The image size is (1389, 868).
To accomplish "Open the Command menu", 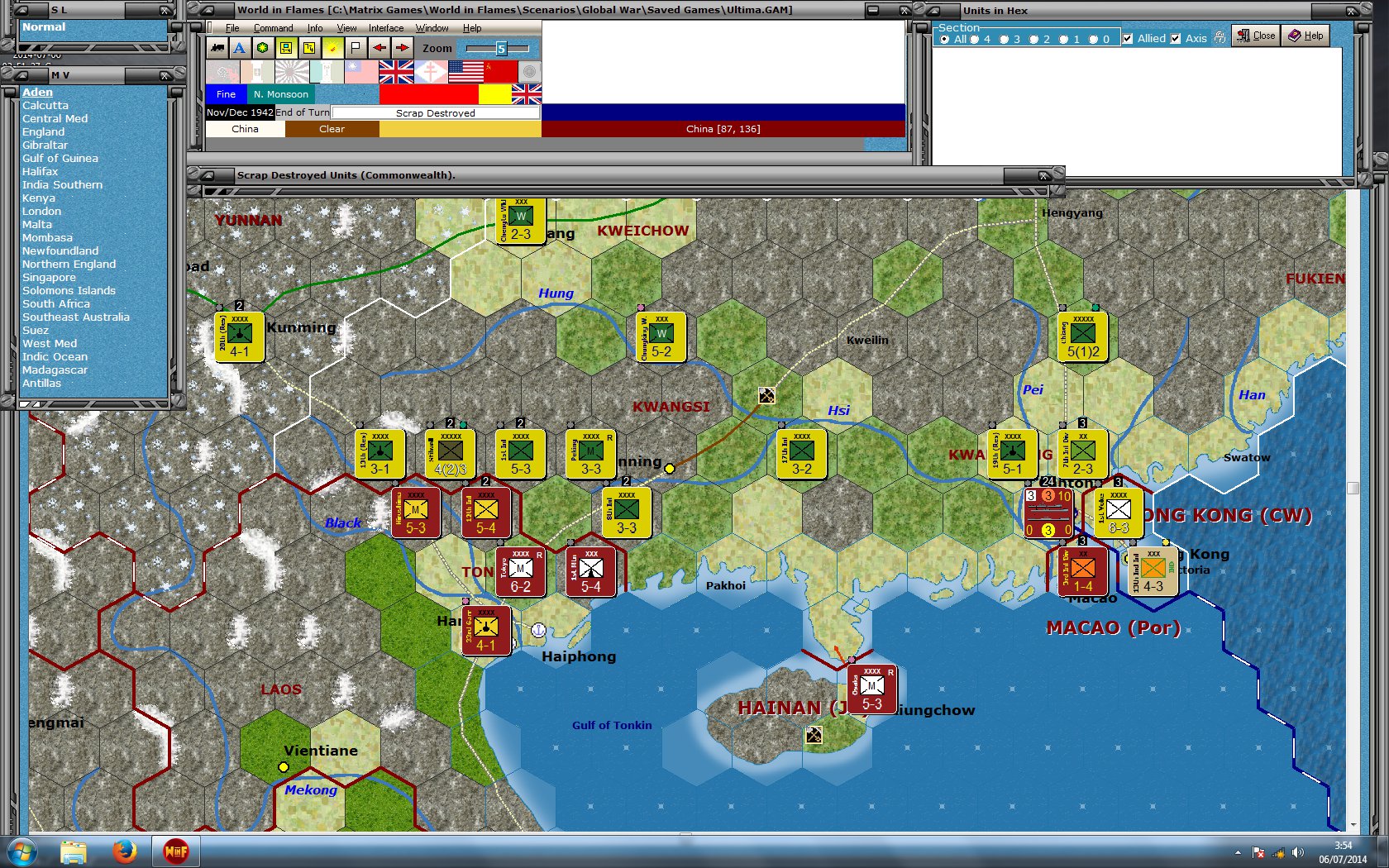I will pos(273,28).
